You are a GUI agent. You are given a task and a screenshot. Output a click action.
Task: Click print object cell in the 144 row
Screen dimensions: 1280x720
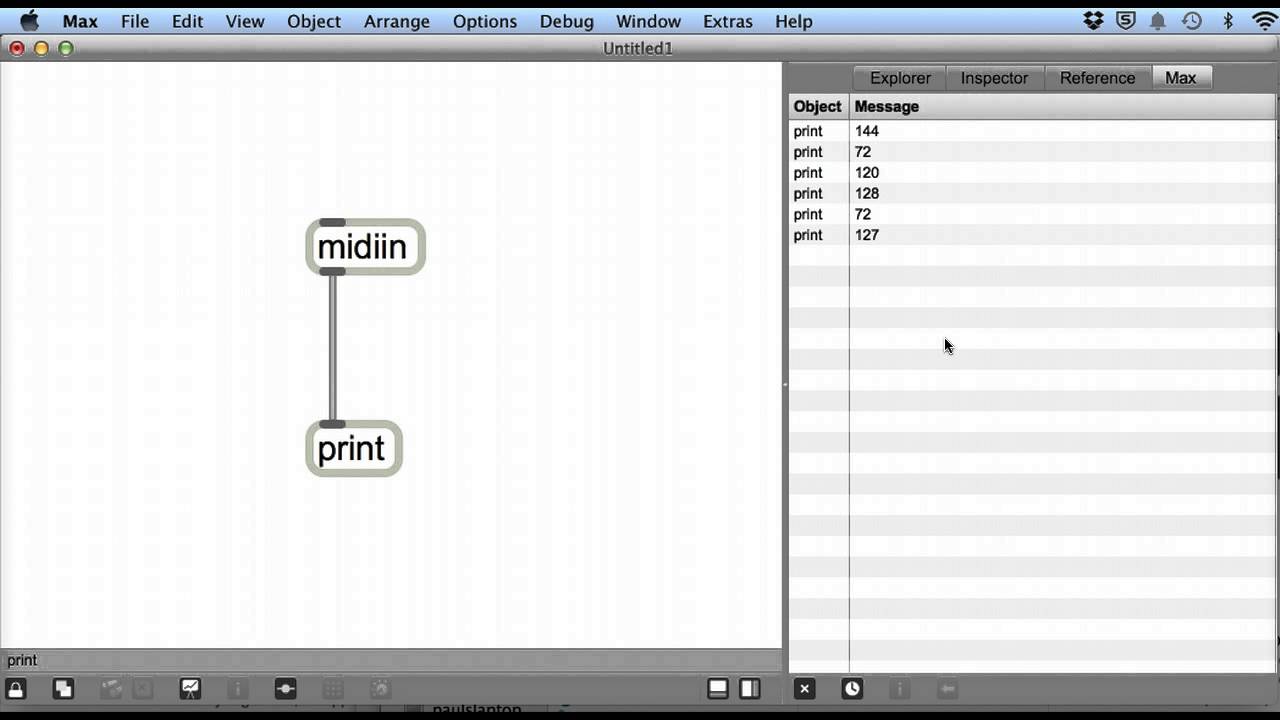(x=808, y=131)
